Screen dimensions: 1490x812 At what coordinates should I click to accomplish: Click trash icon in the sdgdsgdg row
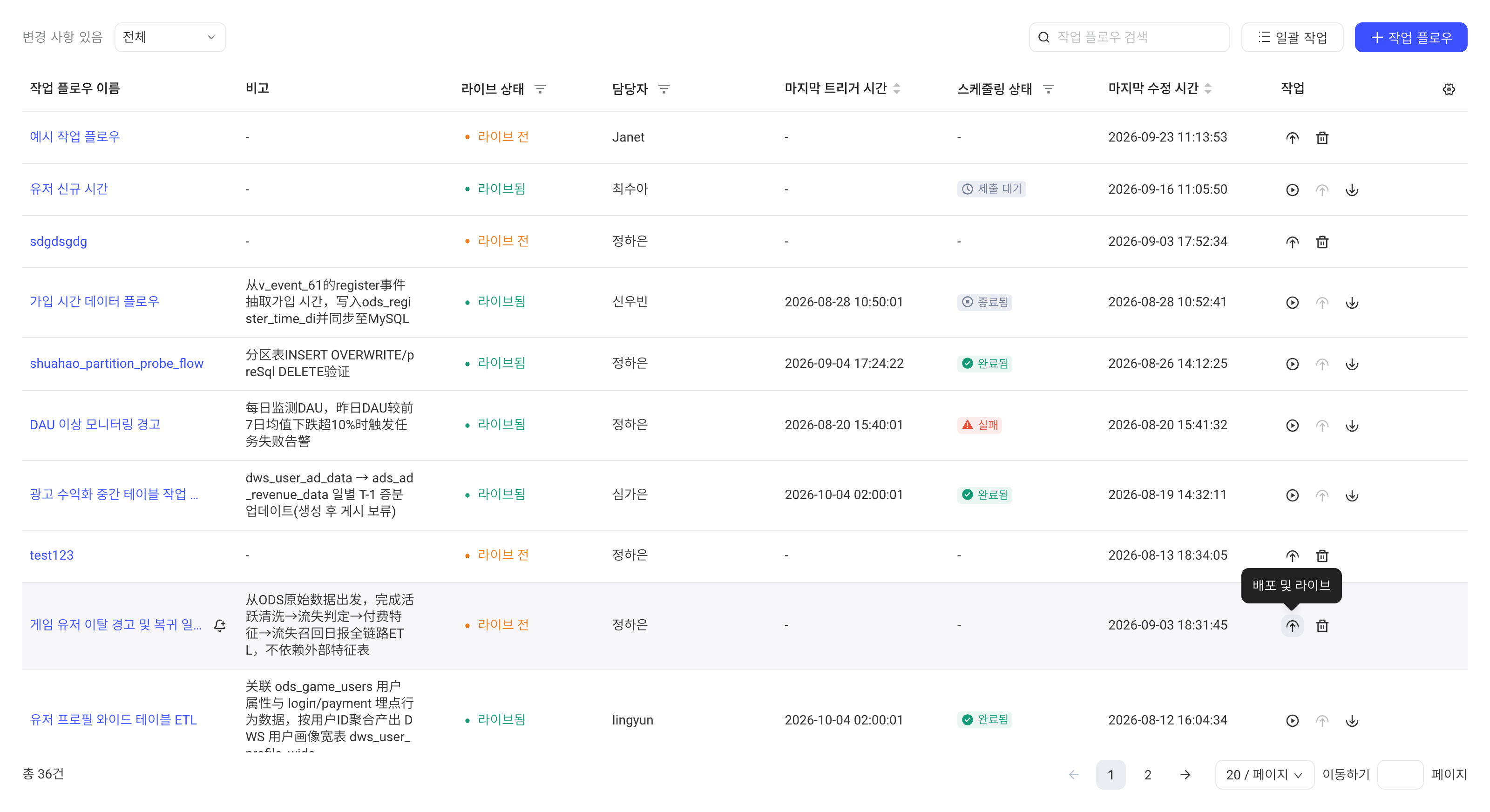coord(1322,242)
